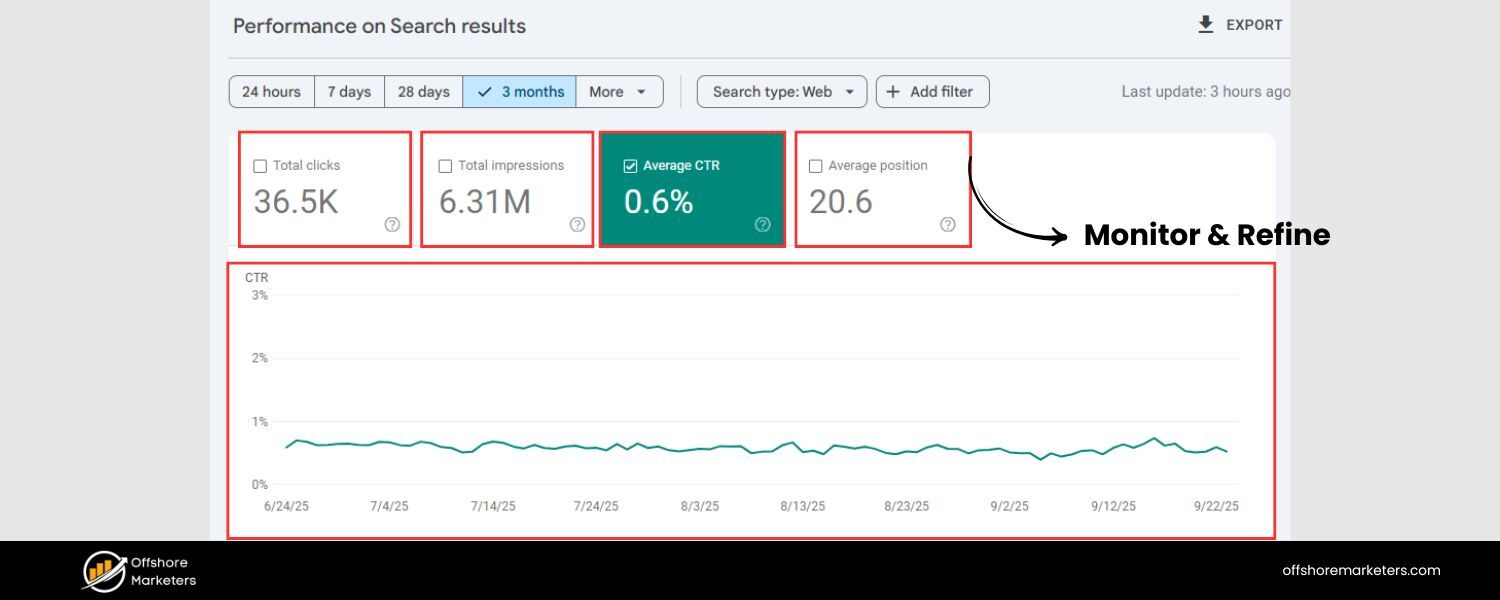Screen dimensions: 1500x600
Task: Click the help icon in Average CTR card
Action: [763, 224]
